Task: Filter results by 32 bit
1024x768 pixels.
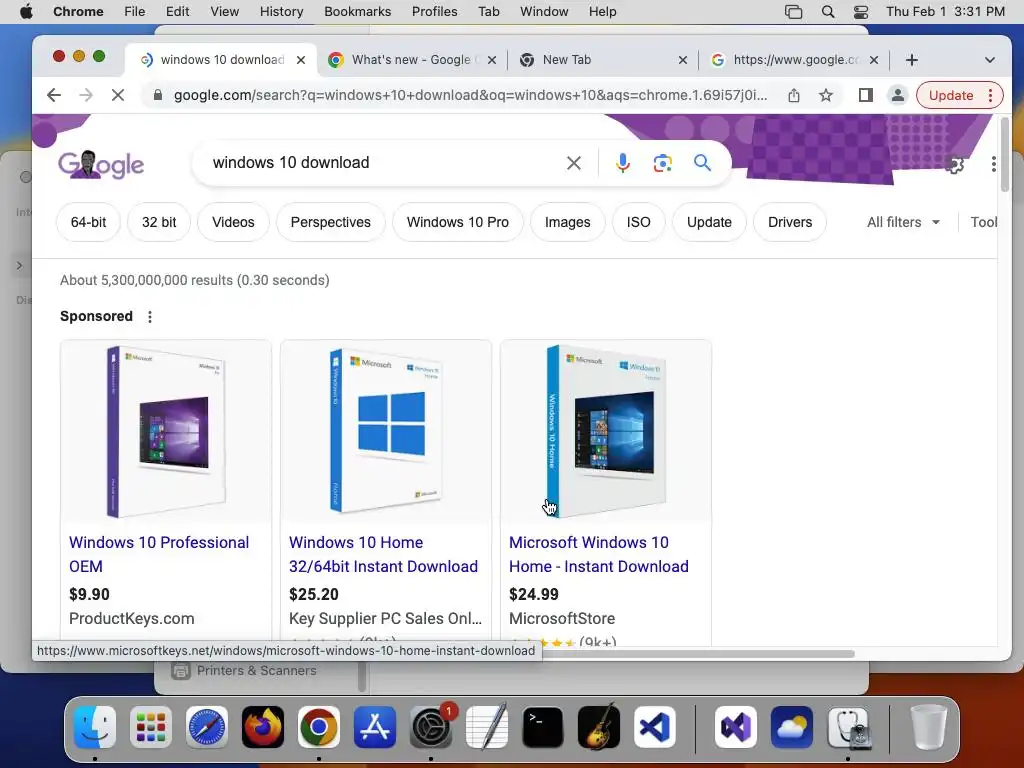Action: [x=159, y=222]
